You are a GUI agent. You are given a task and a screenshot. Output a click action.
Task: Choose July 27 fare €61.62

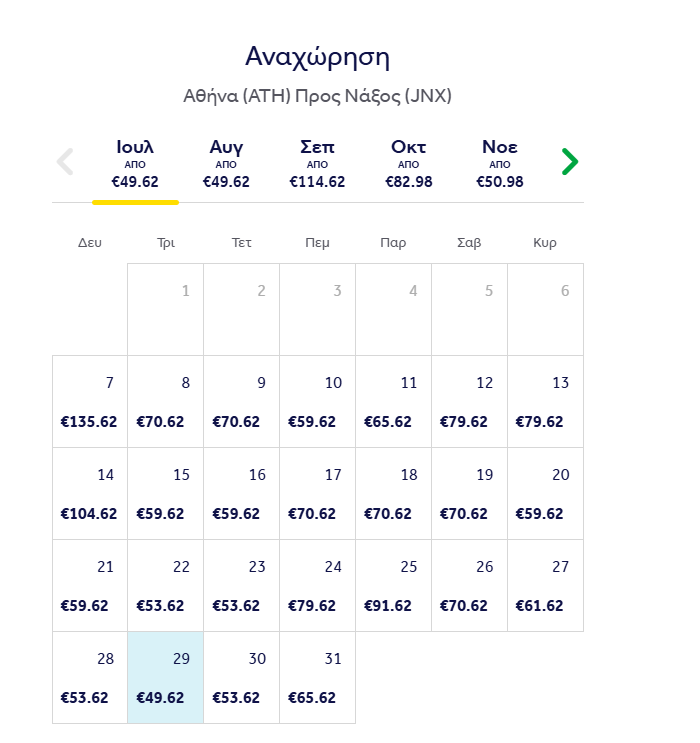[545, 585]
